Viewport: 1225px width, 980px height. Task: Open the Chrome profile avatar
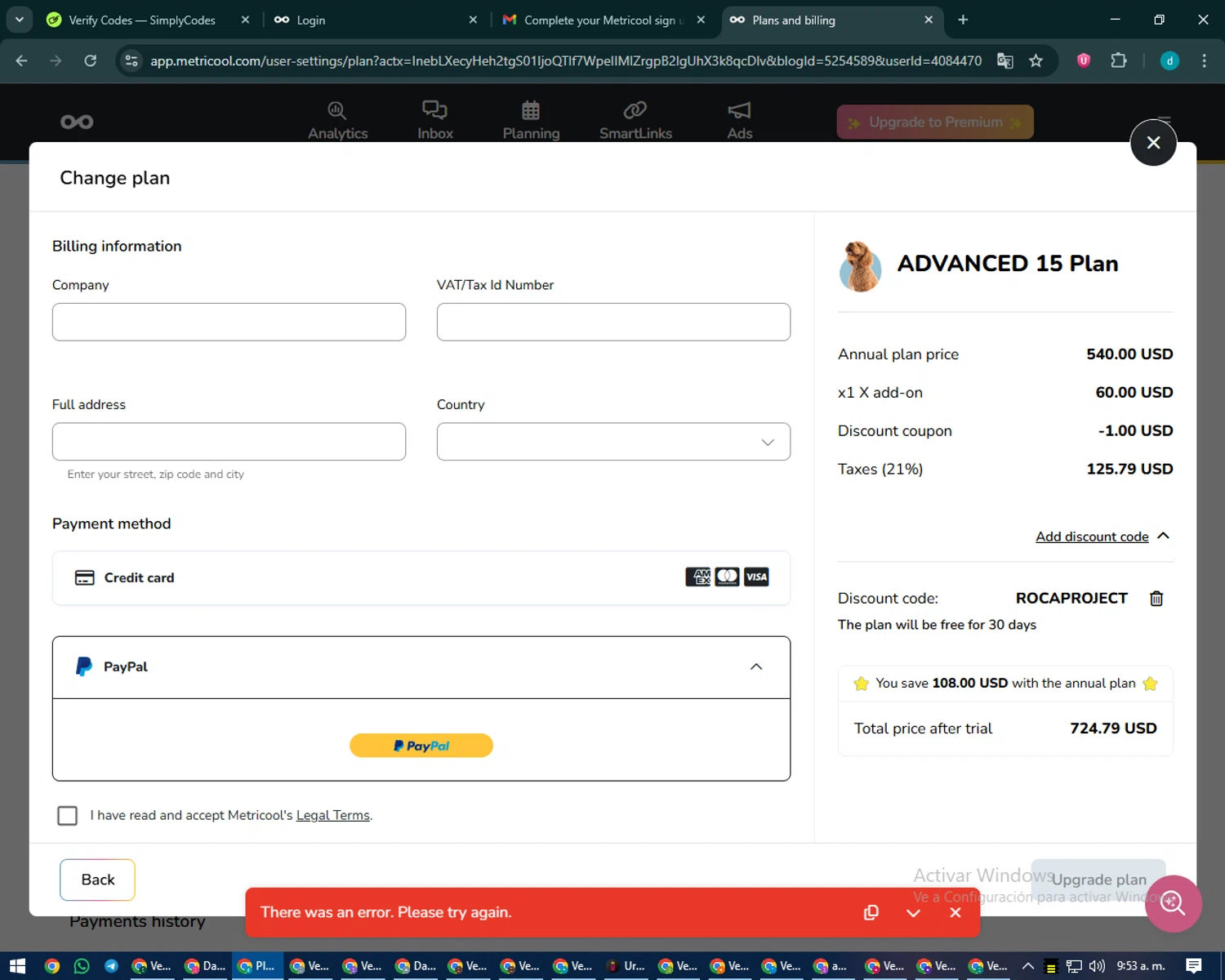click(1169, 60)
